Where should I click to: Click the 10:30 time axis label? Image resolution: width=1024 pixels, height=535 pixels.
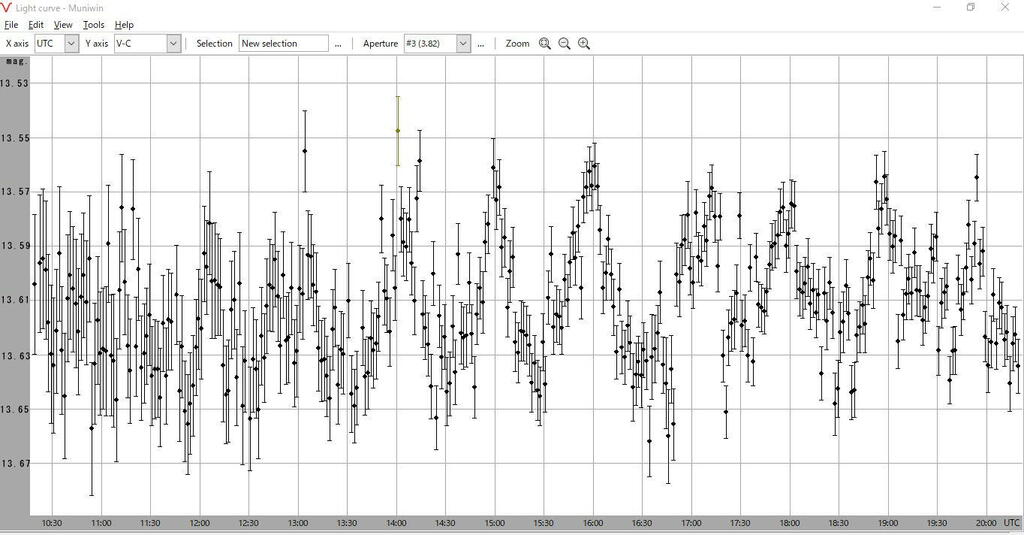tap(52, 523)
